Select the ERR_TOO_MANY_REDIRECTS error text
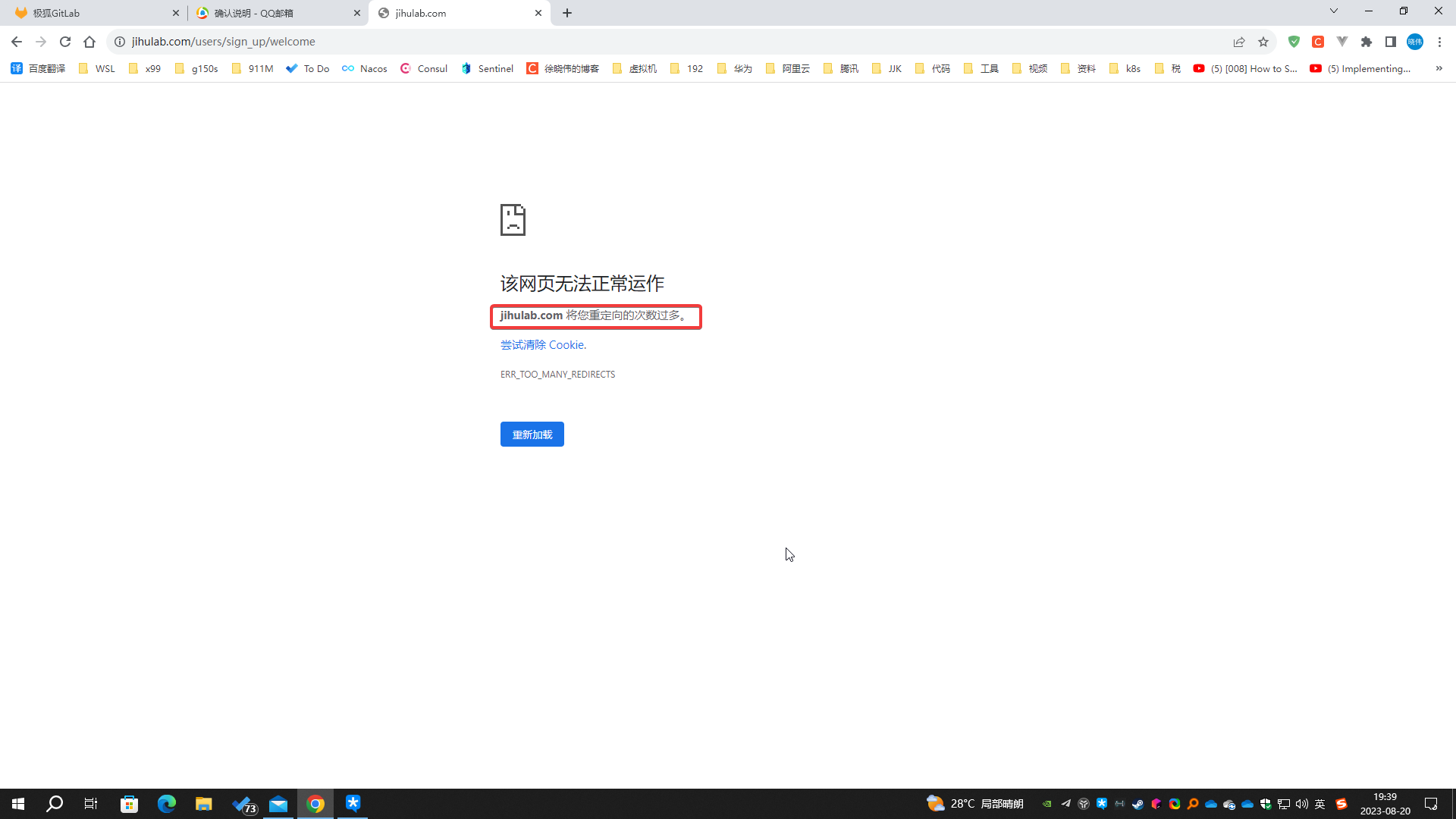The width and height of the screenshot is (1456, 819). click(557, 375)
